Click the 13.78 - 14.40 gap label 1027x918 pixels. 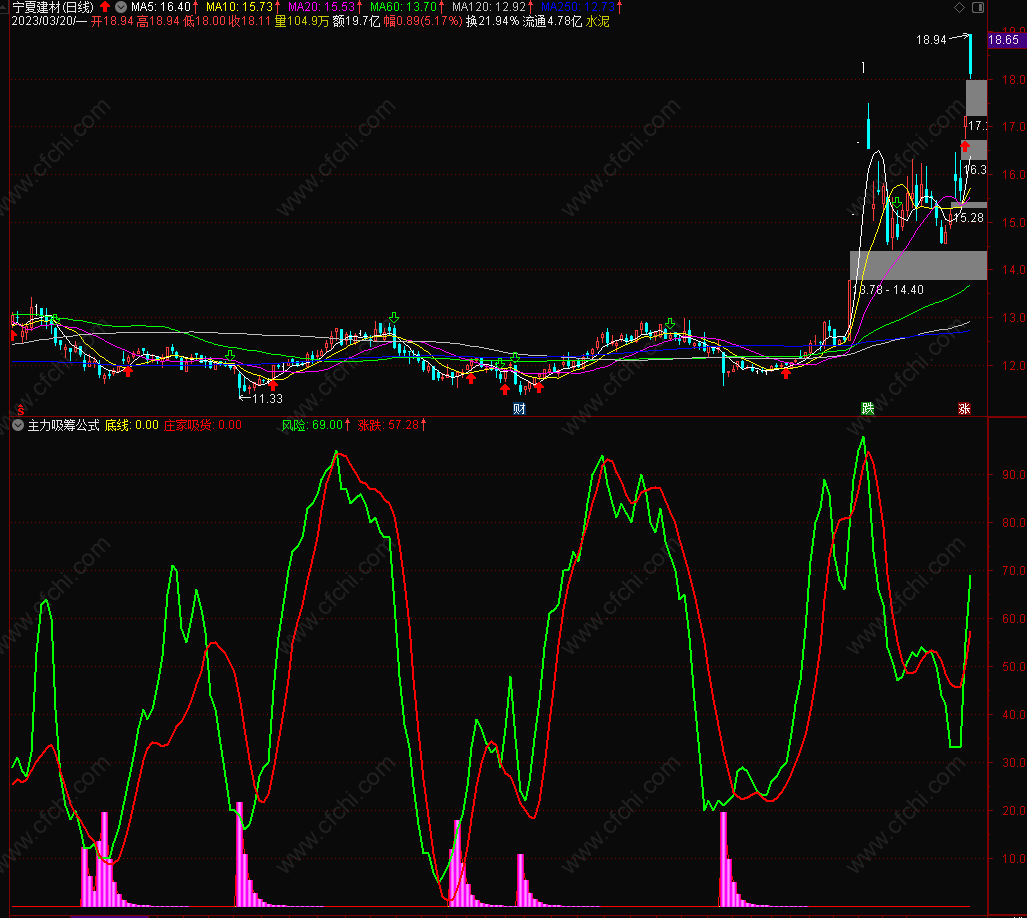[888, 289]
